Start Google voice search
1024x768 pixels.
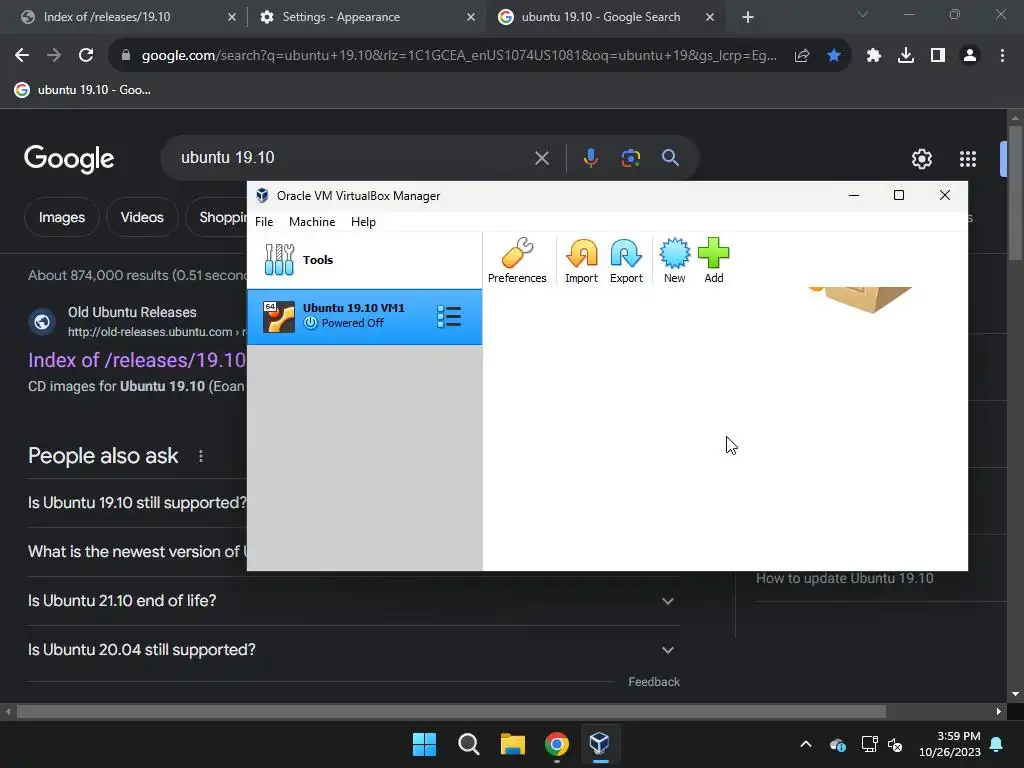(590, 158)
